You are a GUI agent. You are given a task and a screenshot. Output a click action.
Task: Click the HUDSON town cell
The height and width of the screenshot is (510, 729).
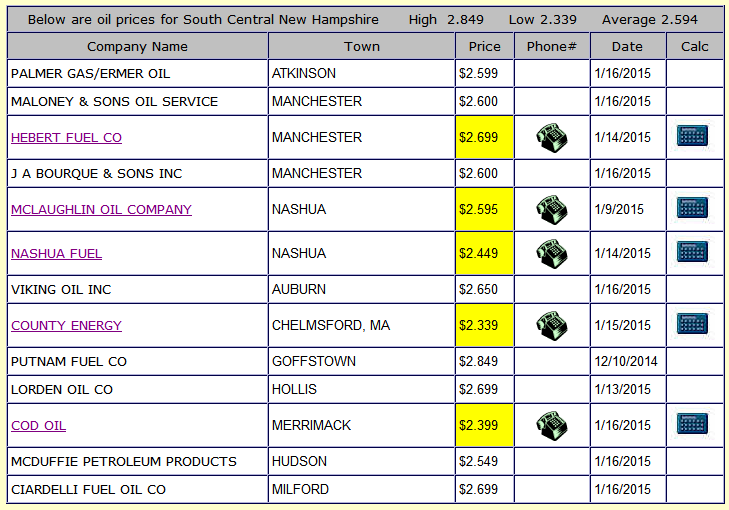[x=361, y=461]
